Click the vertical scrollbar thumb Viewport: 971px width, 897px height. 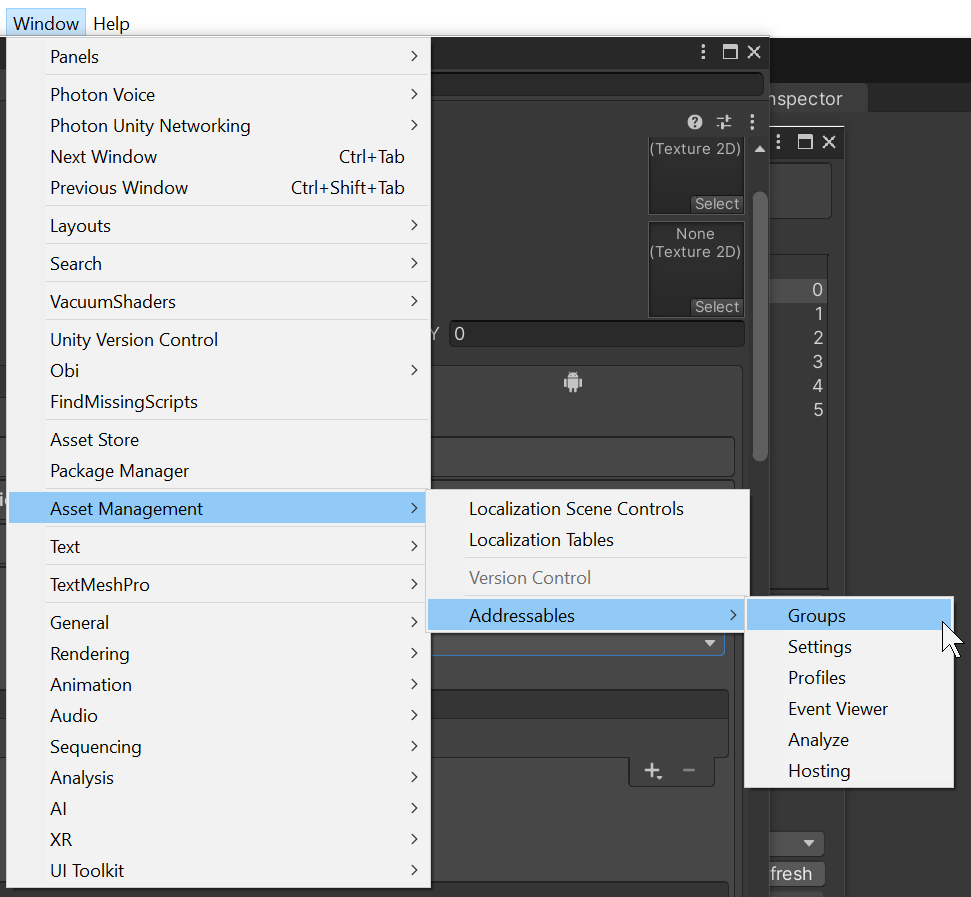(760, 320)
